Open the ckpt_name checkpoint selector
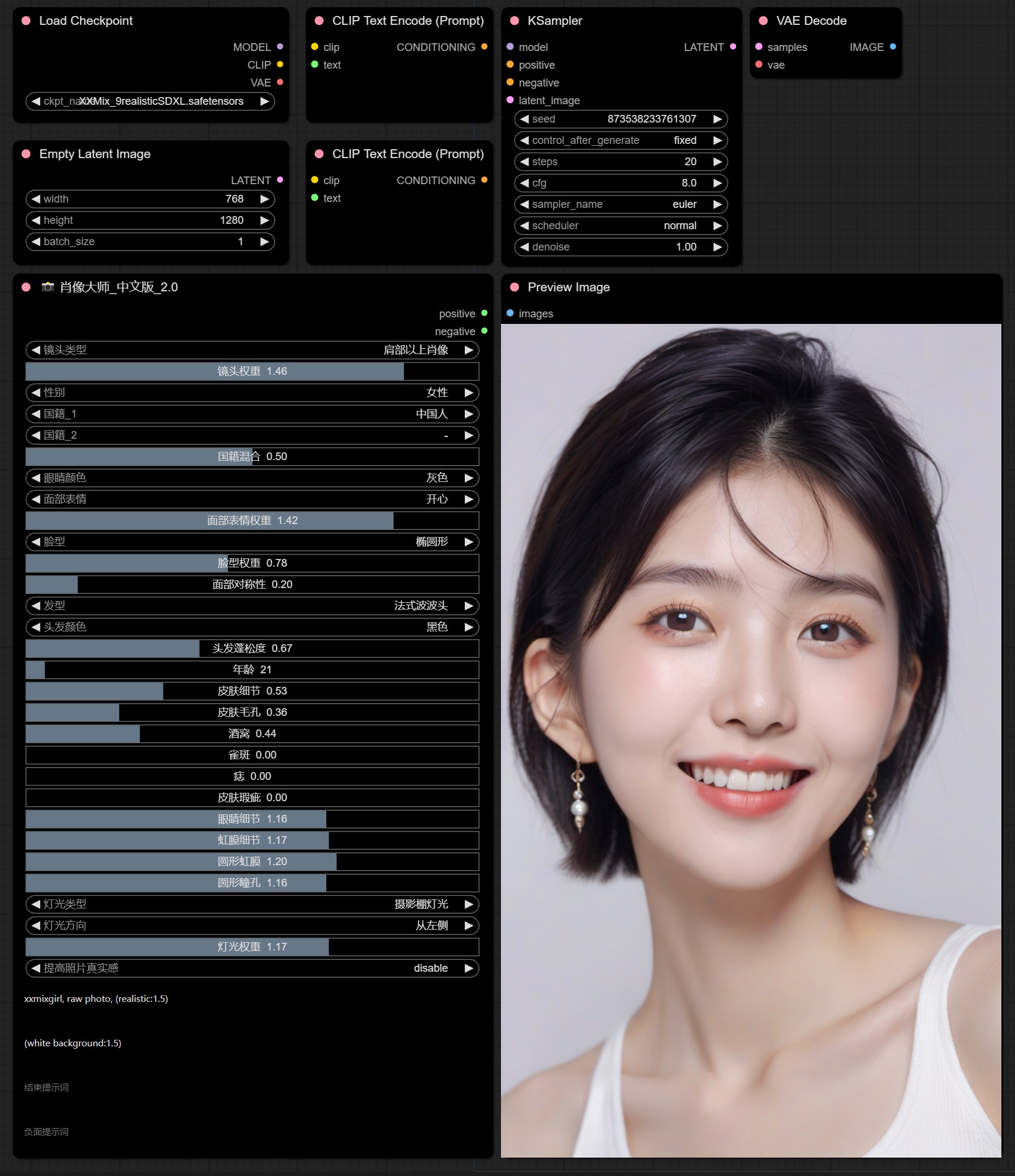This screenshot has height=1176, width=1015. click(150, 101)
